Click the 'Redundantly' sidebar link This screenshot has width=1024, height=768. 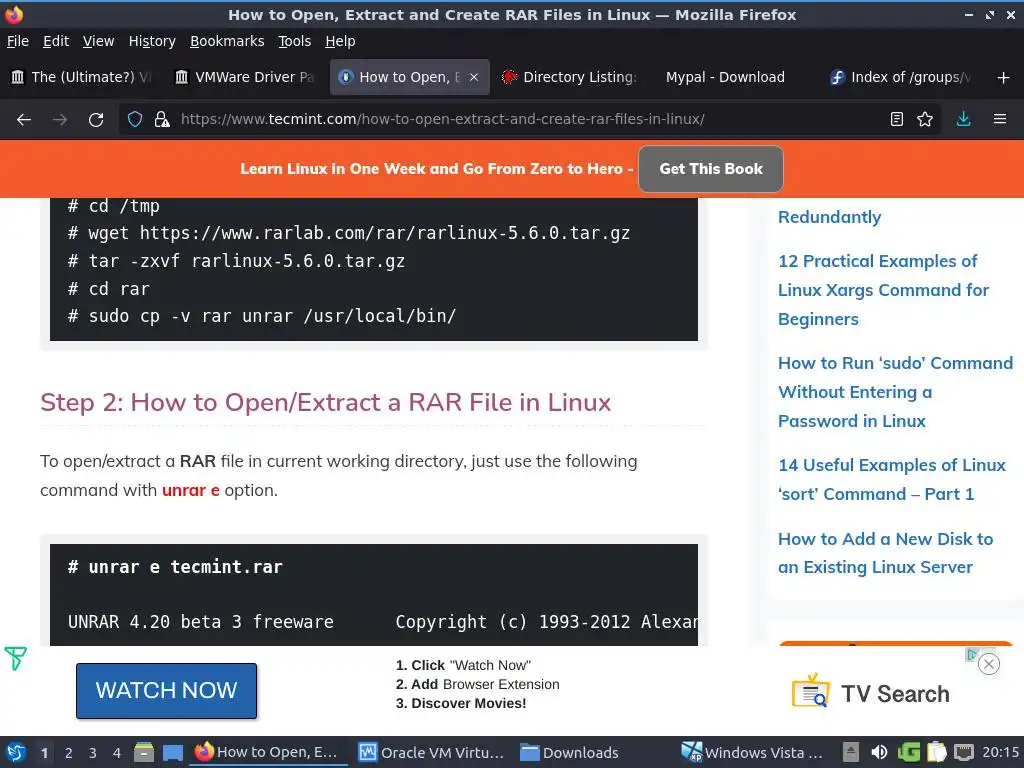[829, 217]
